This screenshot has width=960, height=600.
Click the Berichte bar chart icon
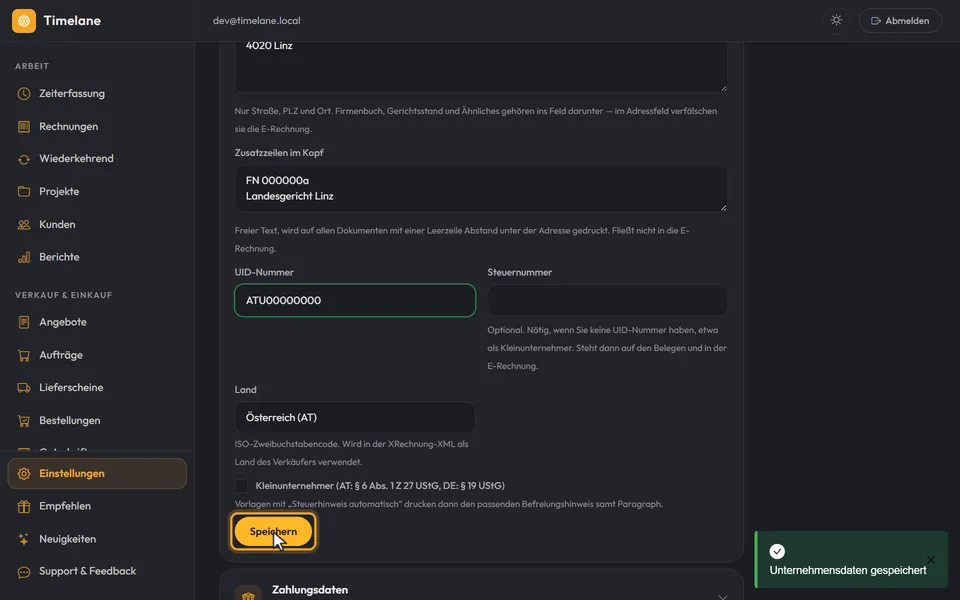coord(24,257)
